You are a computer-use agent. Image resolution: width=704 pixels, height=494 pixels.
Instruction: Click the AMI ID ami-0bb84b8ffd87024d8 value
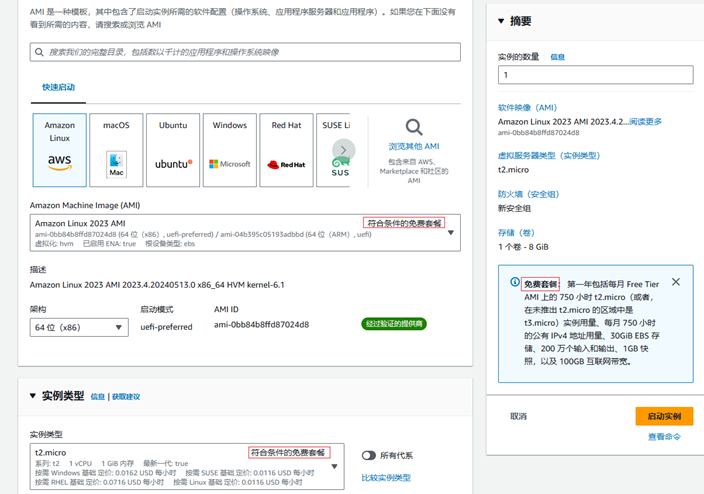[x=261, y=325]
